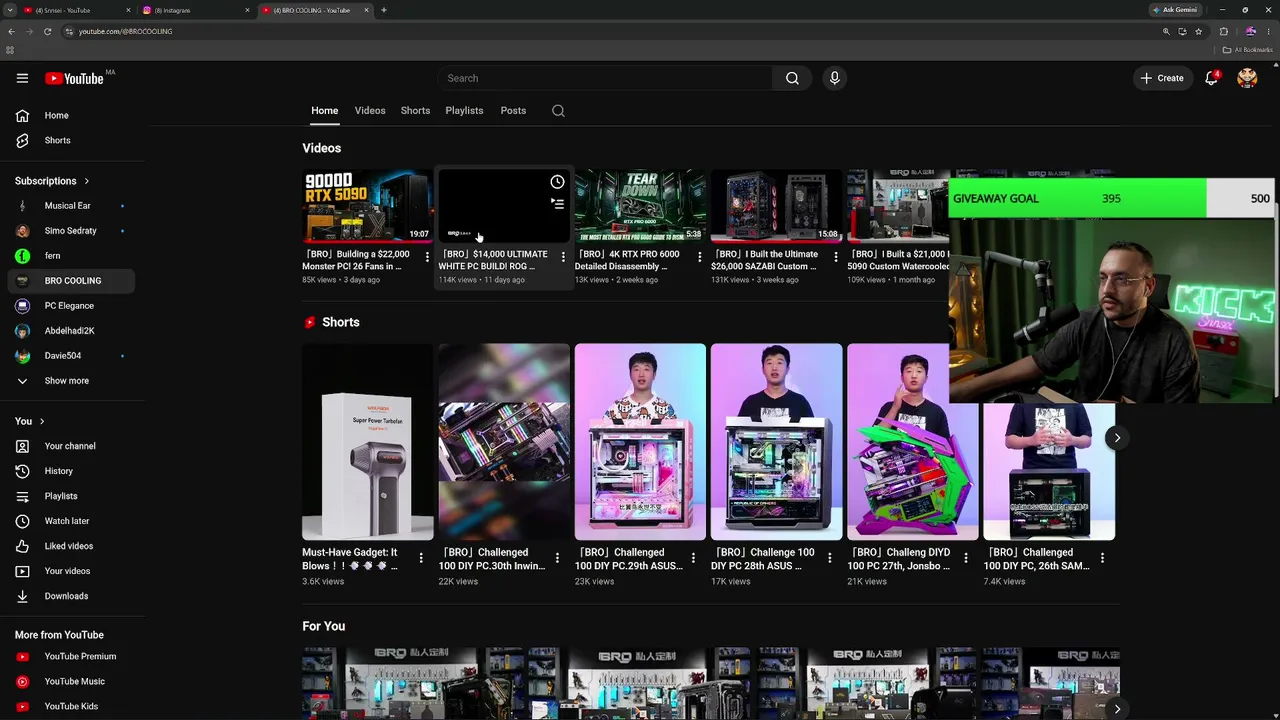Viewport: 1280px width, 720px height.
Task: Open the account avatar menu
Action: (x=1247, y=78)
